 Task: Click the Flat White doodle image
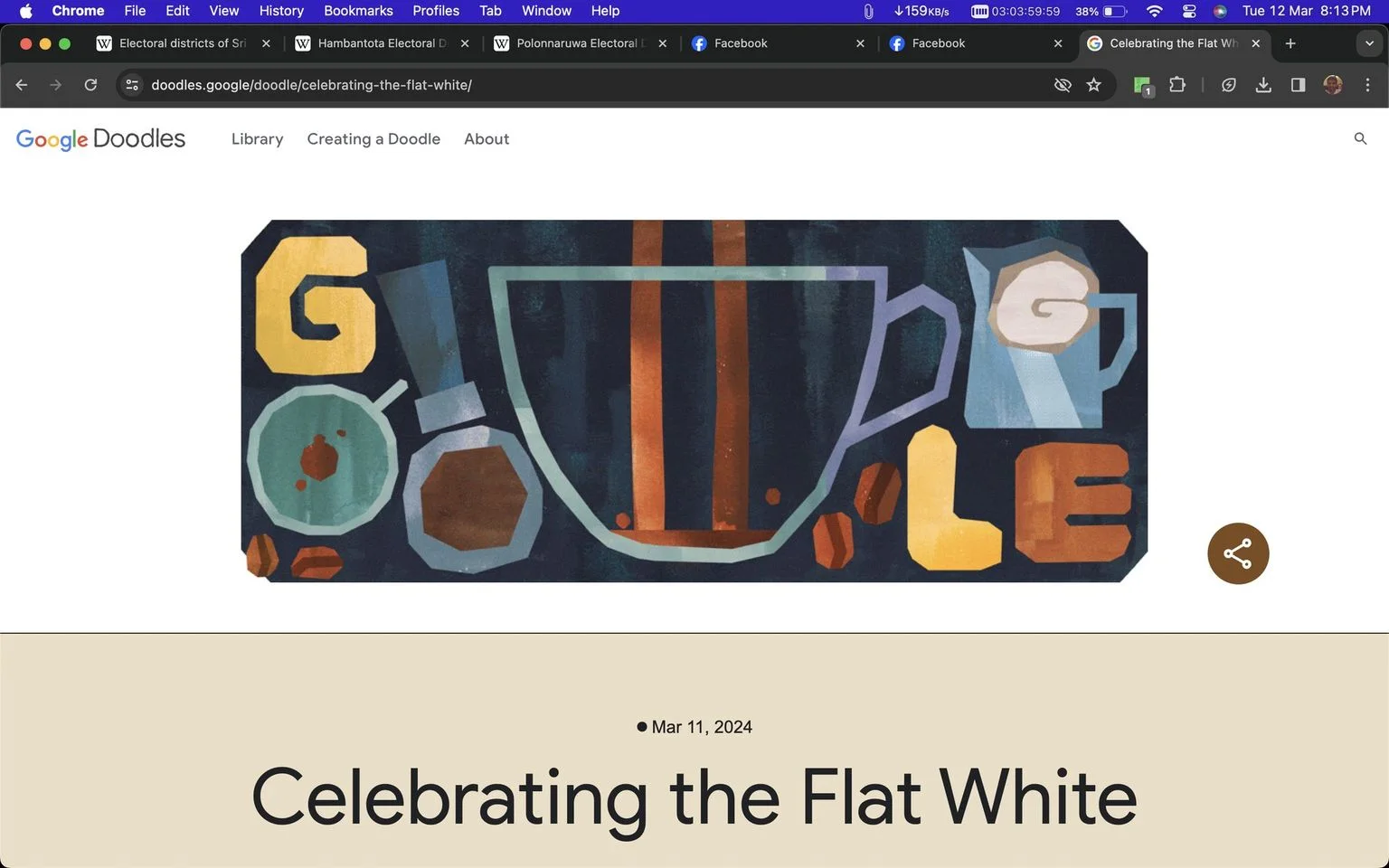[x=694, y=401]
